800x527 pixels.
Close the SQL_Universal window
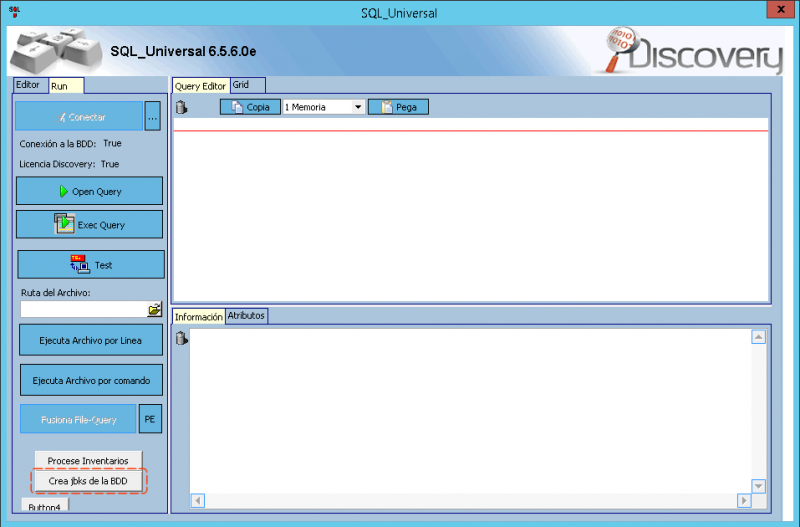[x=781, y=9]
